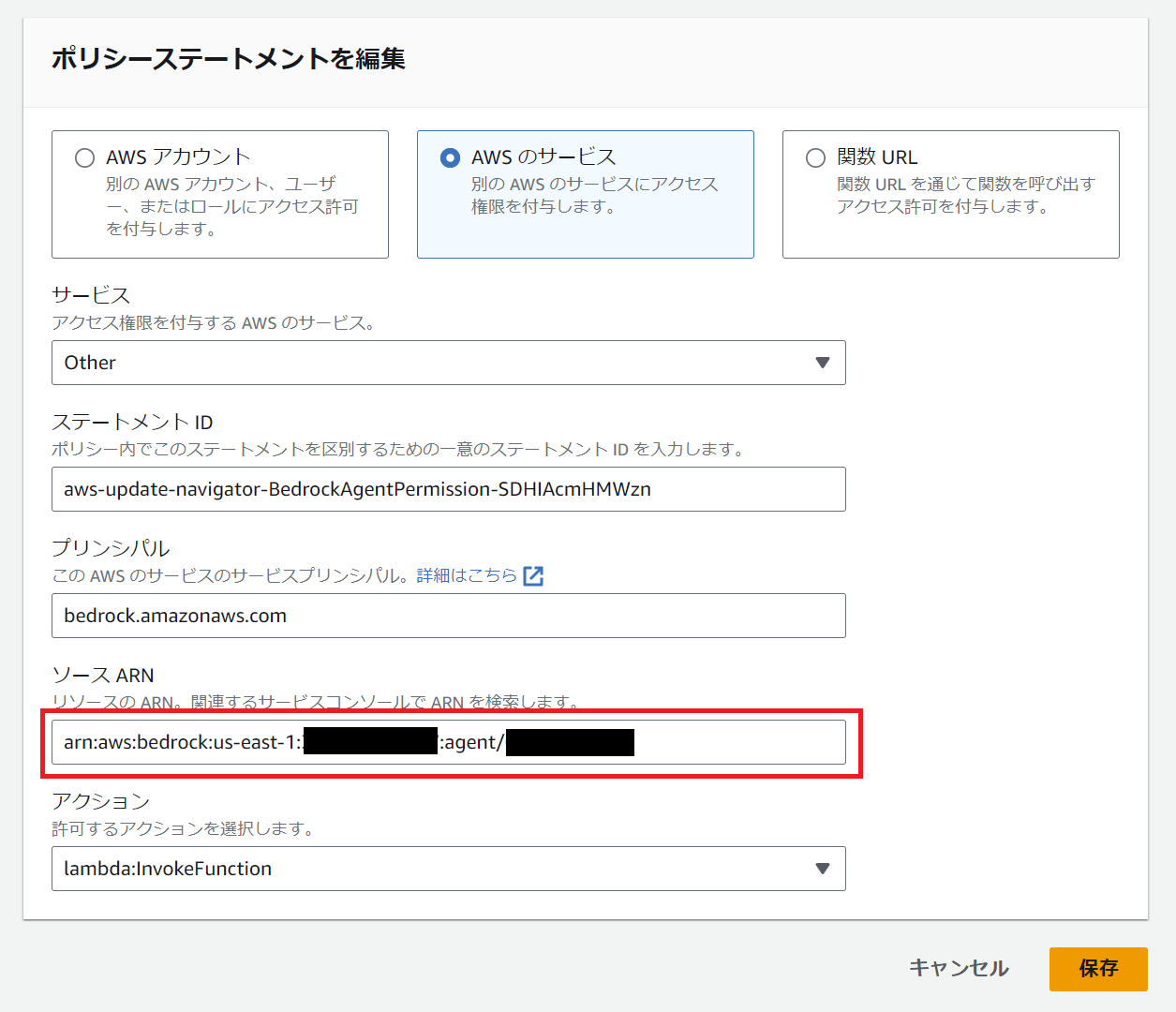Open the external link icon beside 詳細はこちら
The width and height of the screenshot is (1176, 1012).
[x=533, y=575]
